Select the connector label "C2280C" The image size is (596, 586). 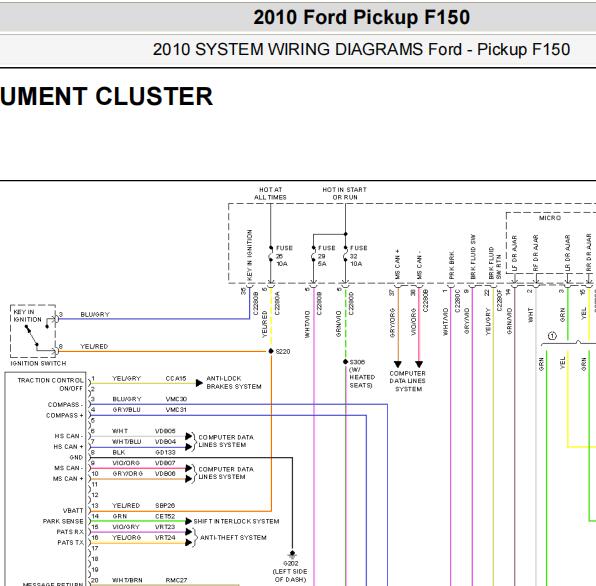tap(458, 300)
